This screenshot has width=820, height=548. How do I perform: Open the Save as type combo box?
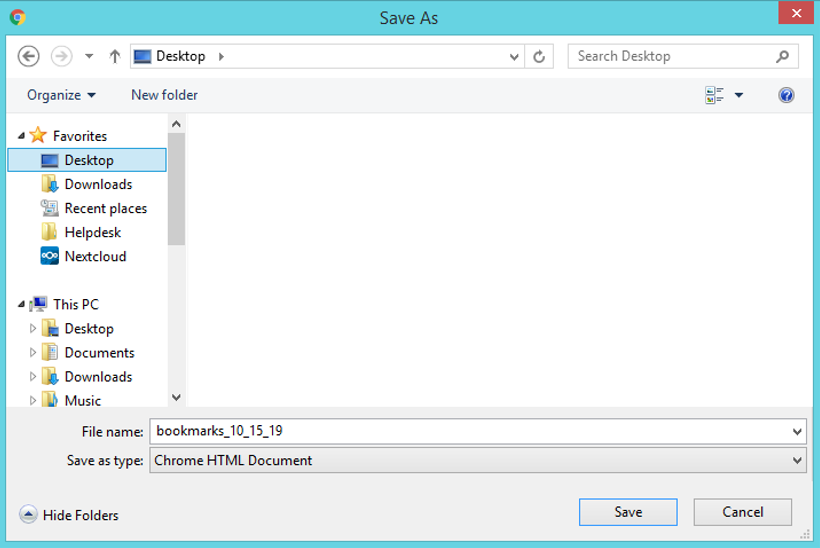pyautogui.click(x=478, y=460)
